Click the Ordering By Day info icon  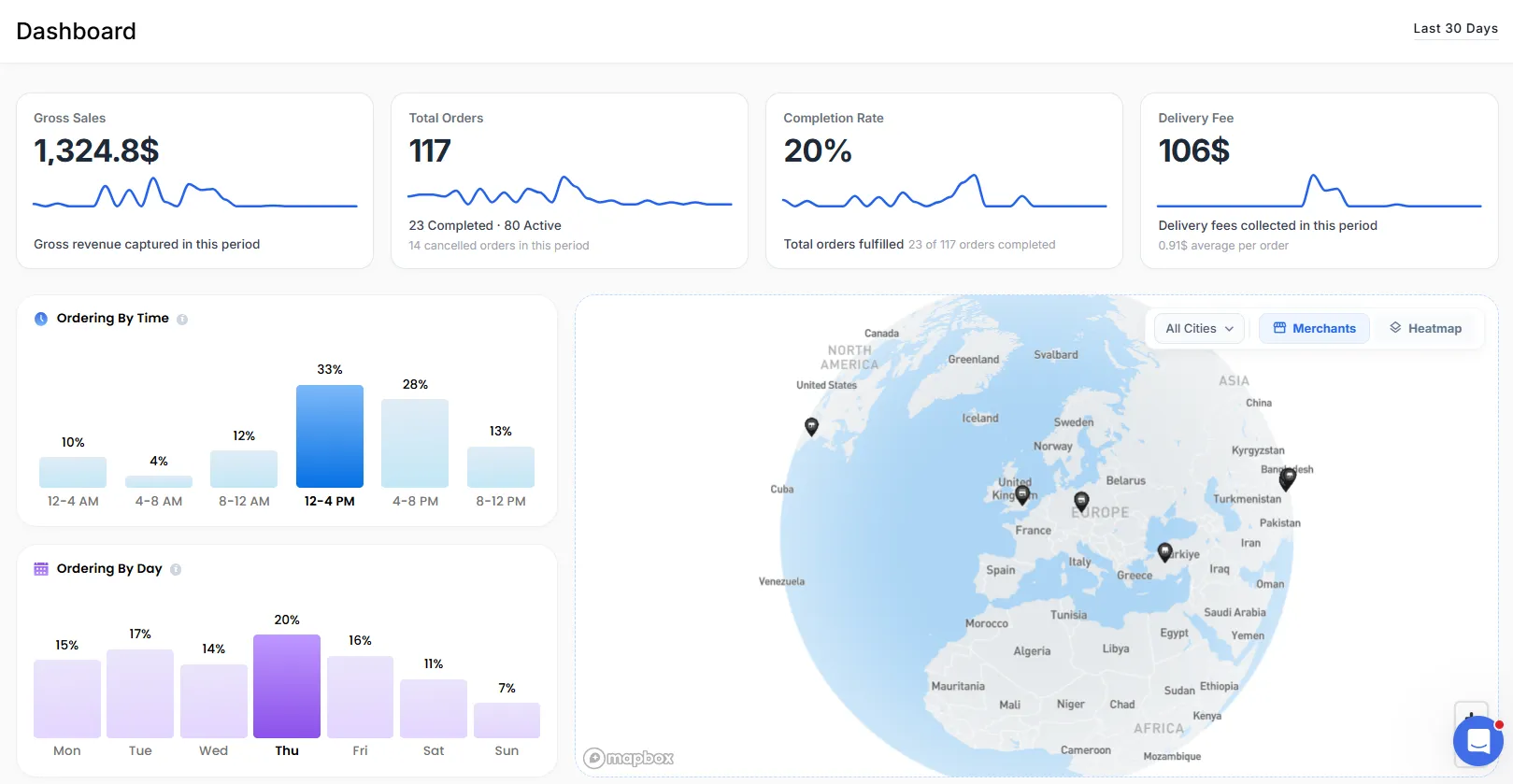[x=176, y=569]
